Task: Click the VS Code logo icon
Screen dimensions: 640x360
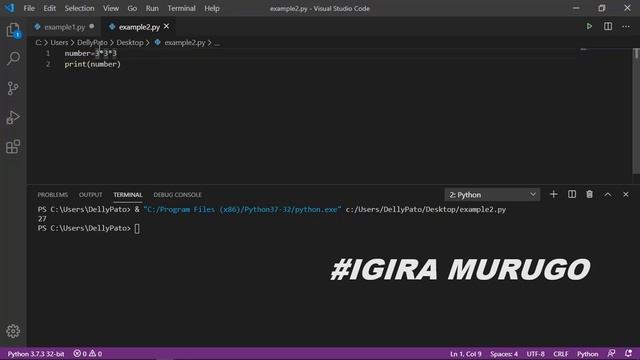Action: click(x=9, y=8)
